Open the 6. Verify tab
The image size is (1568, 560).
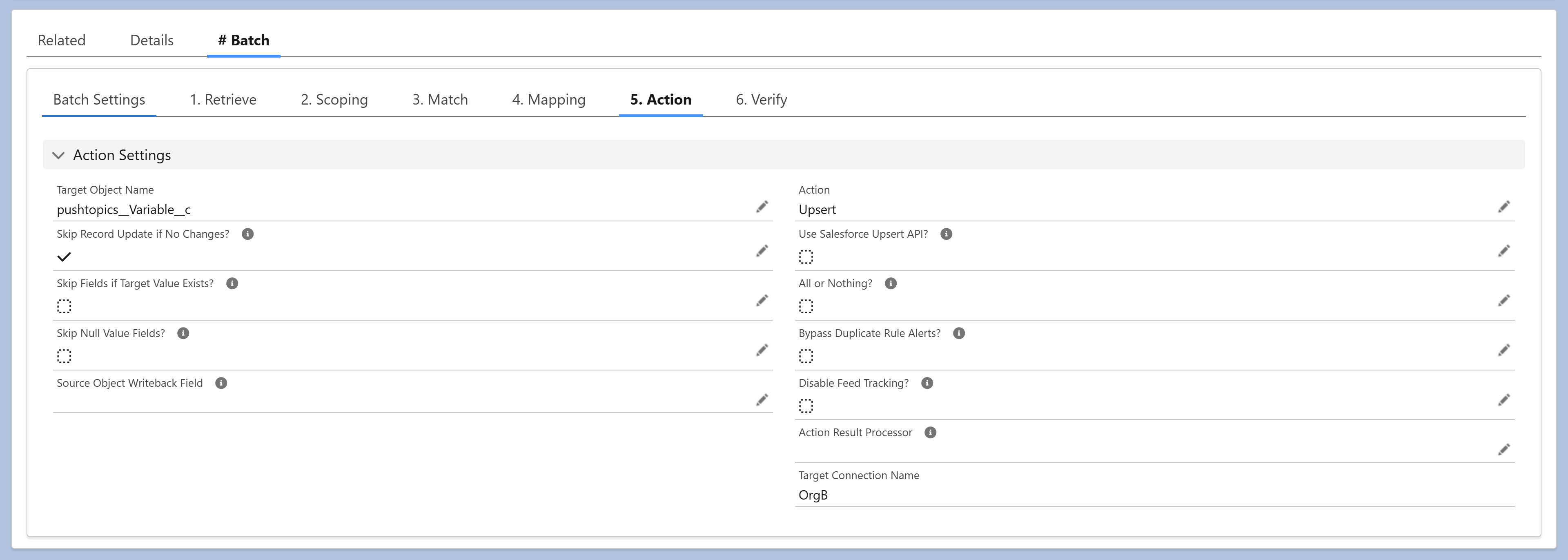[761, 100]
